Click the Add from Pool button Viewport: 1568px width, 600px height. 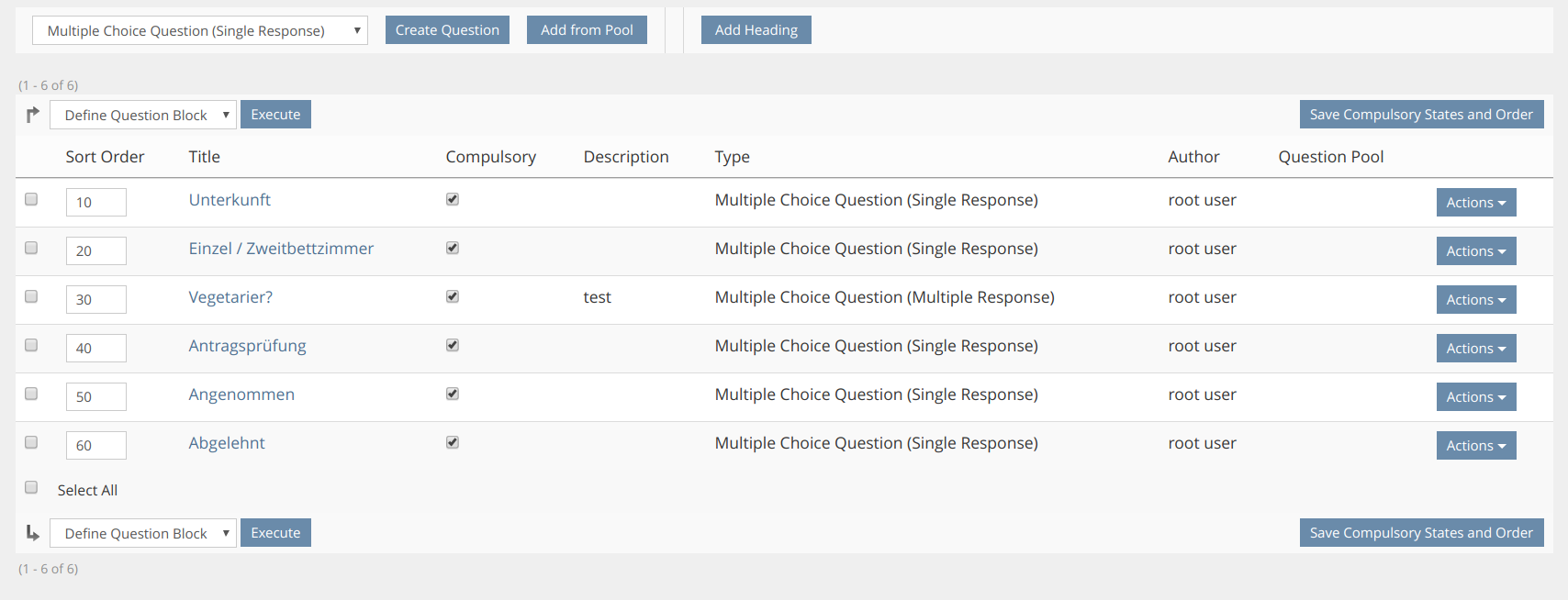(x=587, y=30)
